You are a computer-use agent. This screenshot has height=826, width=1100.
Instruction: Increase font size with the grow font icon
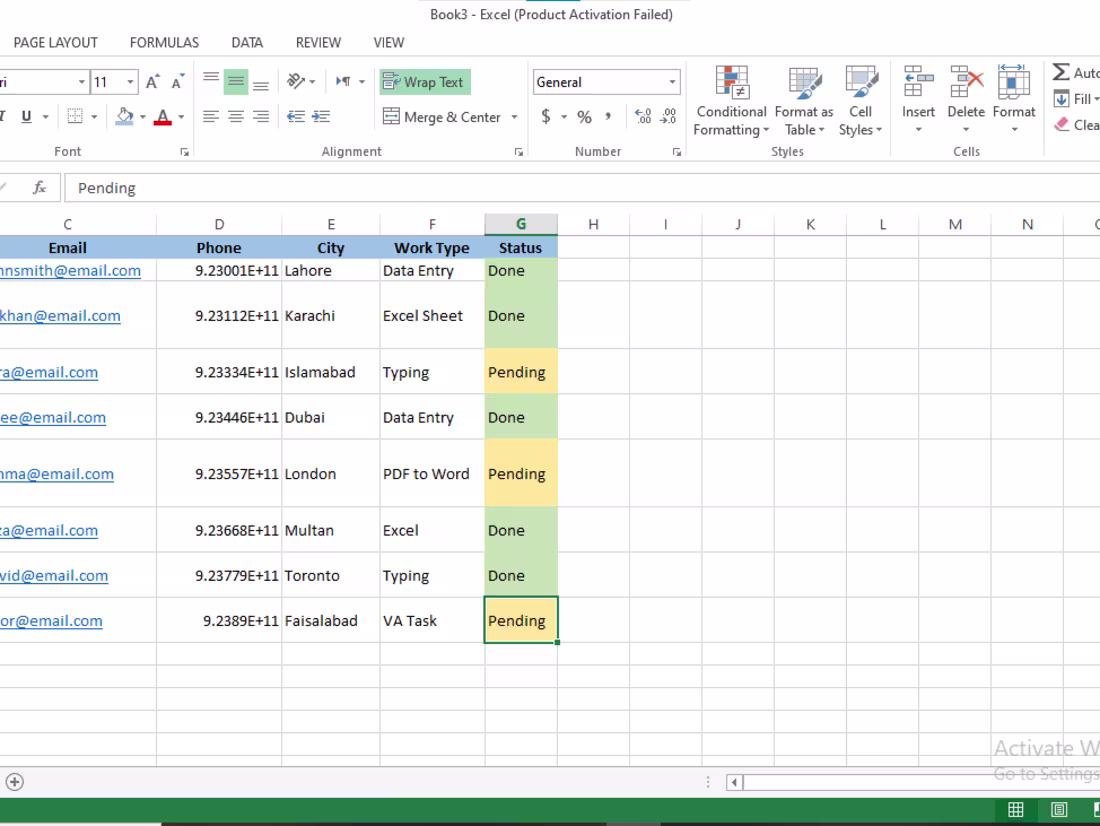click(153, 82)
